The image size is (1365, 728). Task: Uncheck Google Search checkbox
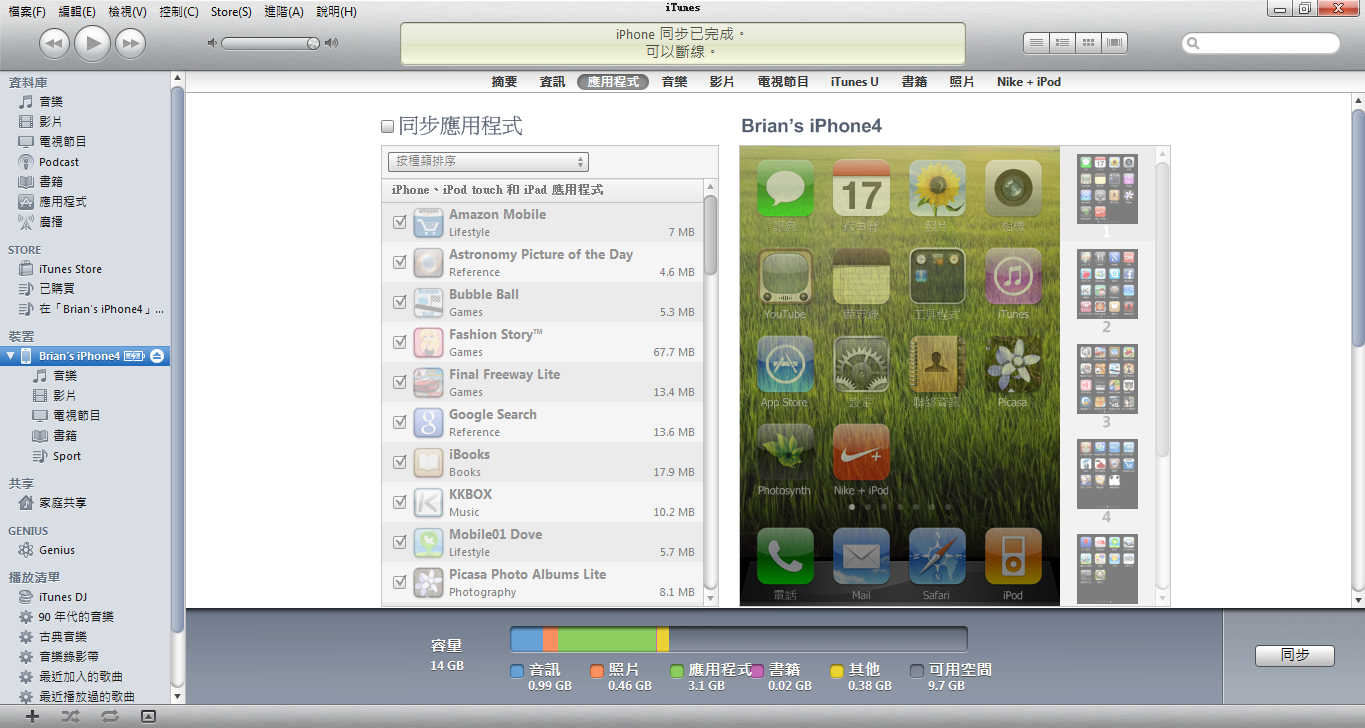(400, 422)
